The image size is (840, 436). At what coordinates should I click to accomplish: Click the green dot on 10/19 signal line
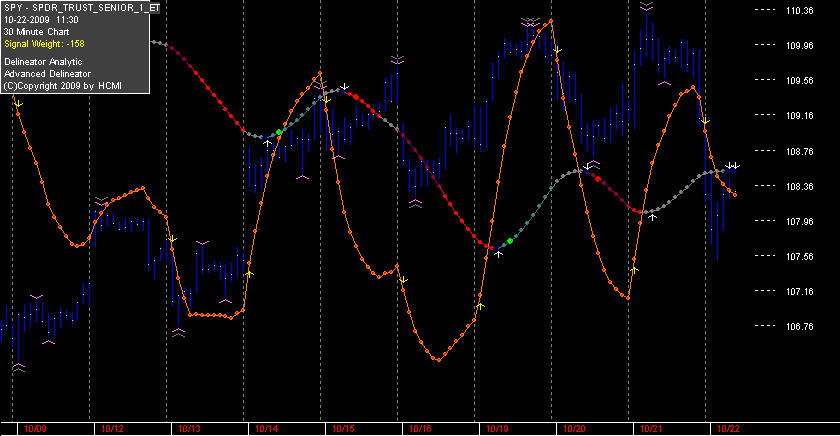point(510,241)
